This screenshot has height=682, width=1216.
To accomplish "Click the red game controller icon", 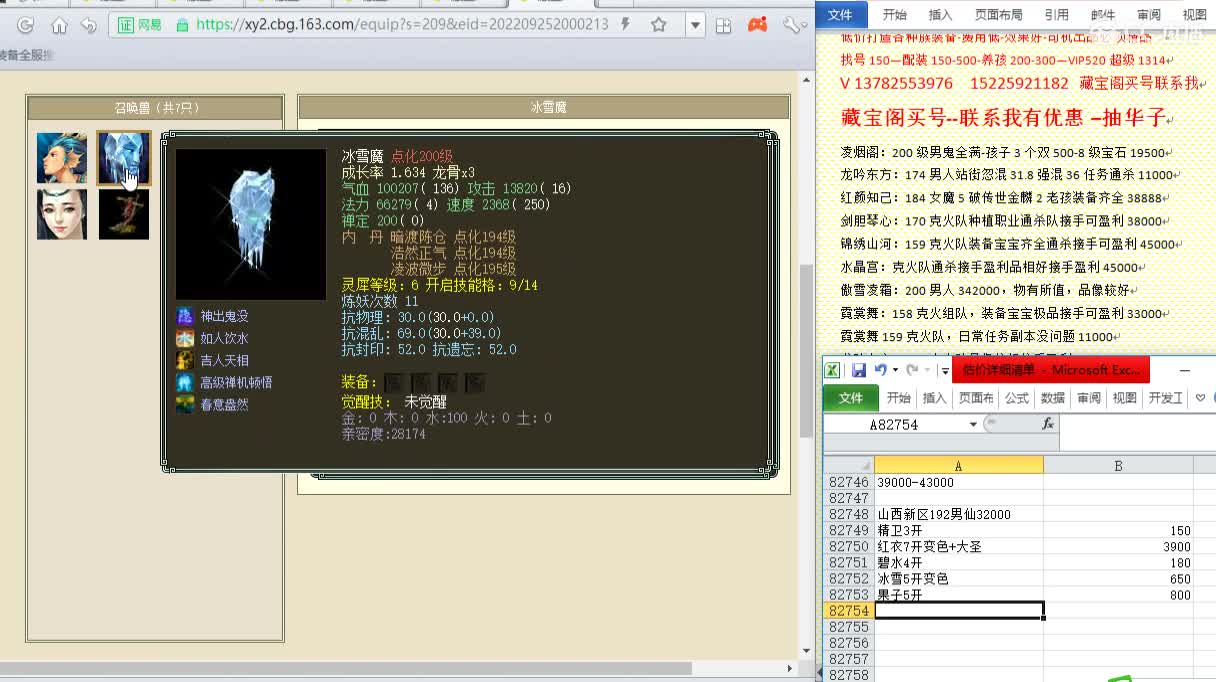I will click(759, 24).
